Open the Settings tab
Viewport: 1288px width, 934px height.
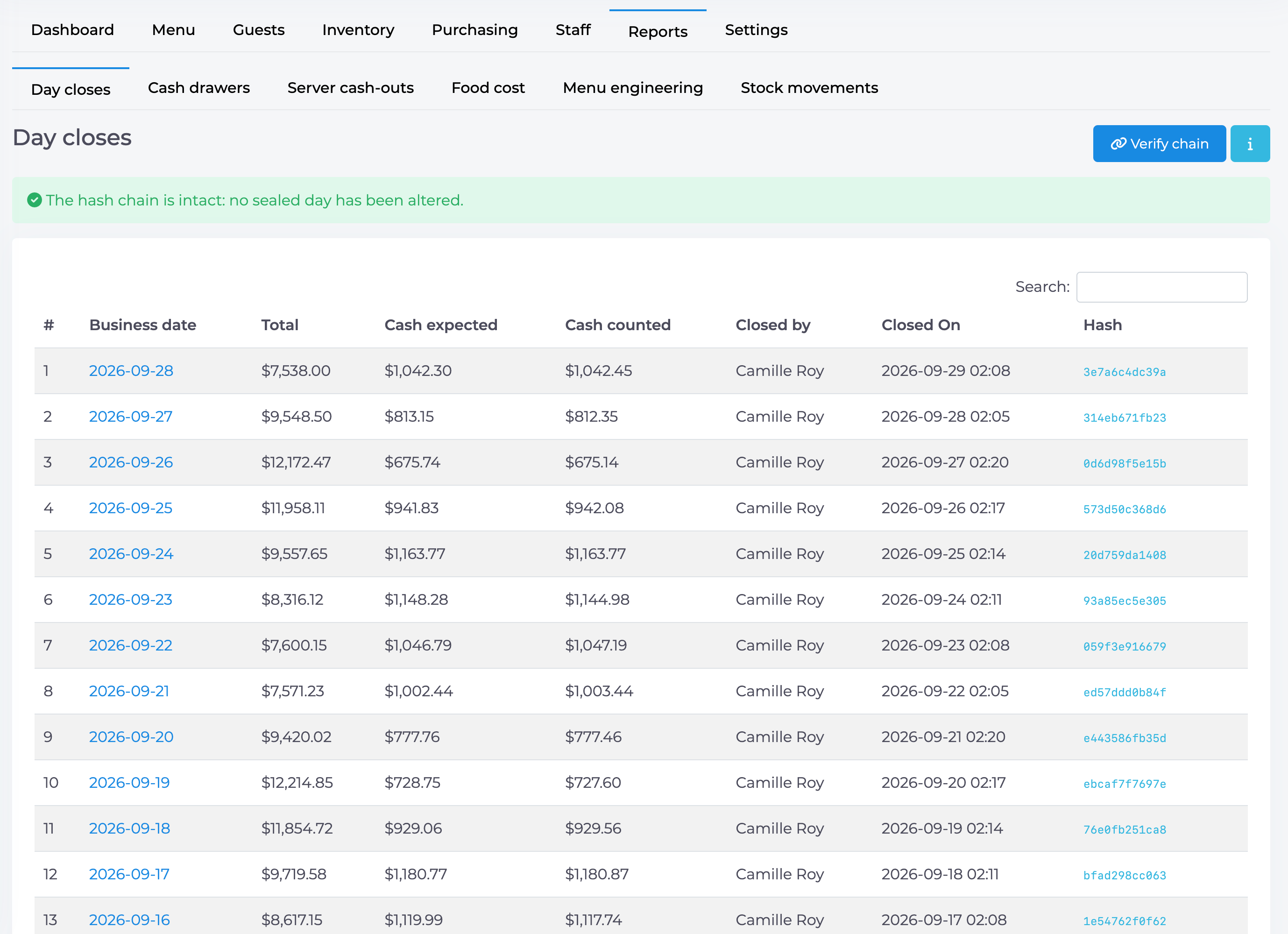[x=756, y=30]
